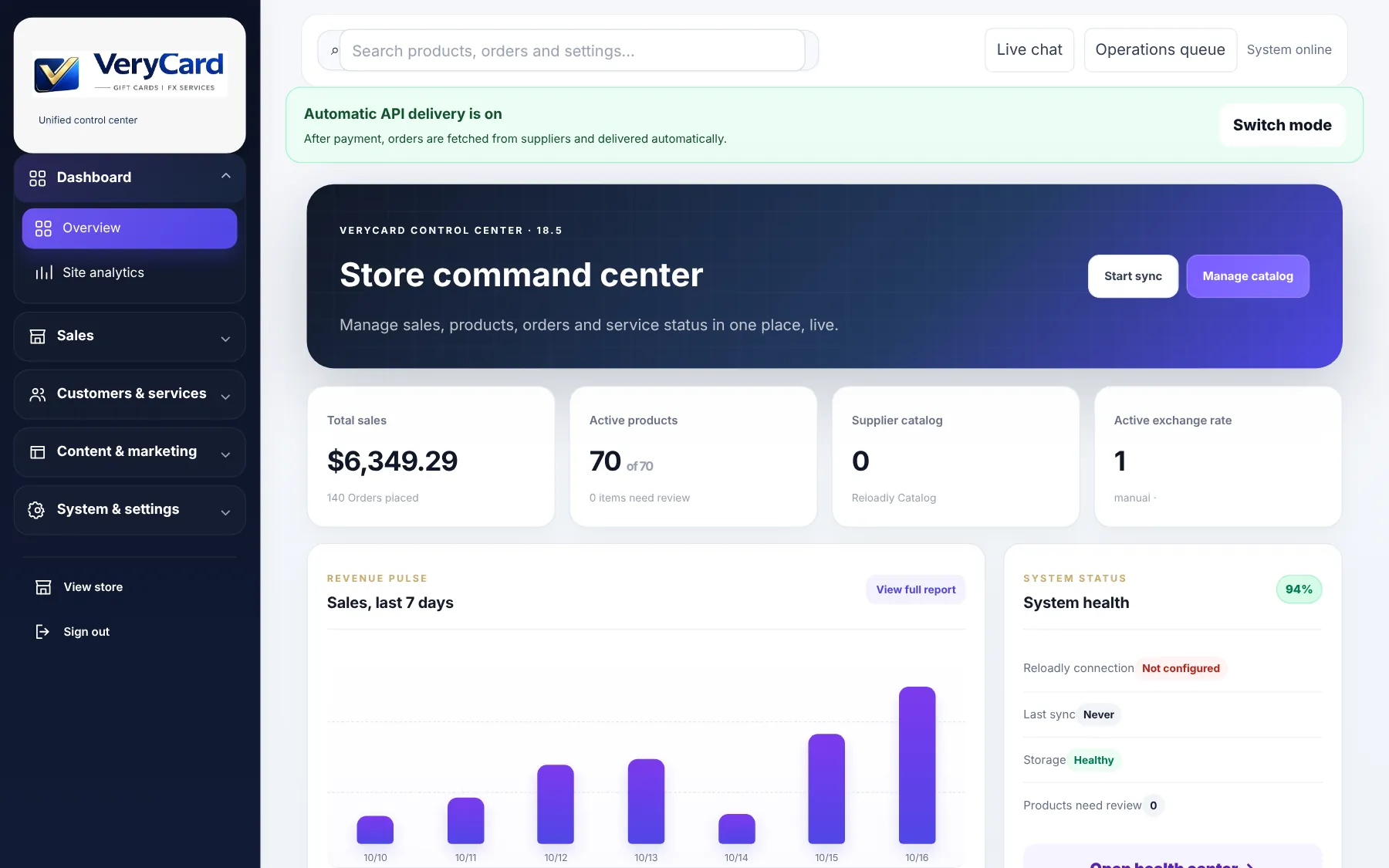Click the 94% system health badge
This screenshot has height=868, width=1389.
[1299, 589]
